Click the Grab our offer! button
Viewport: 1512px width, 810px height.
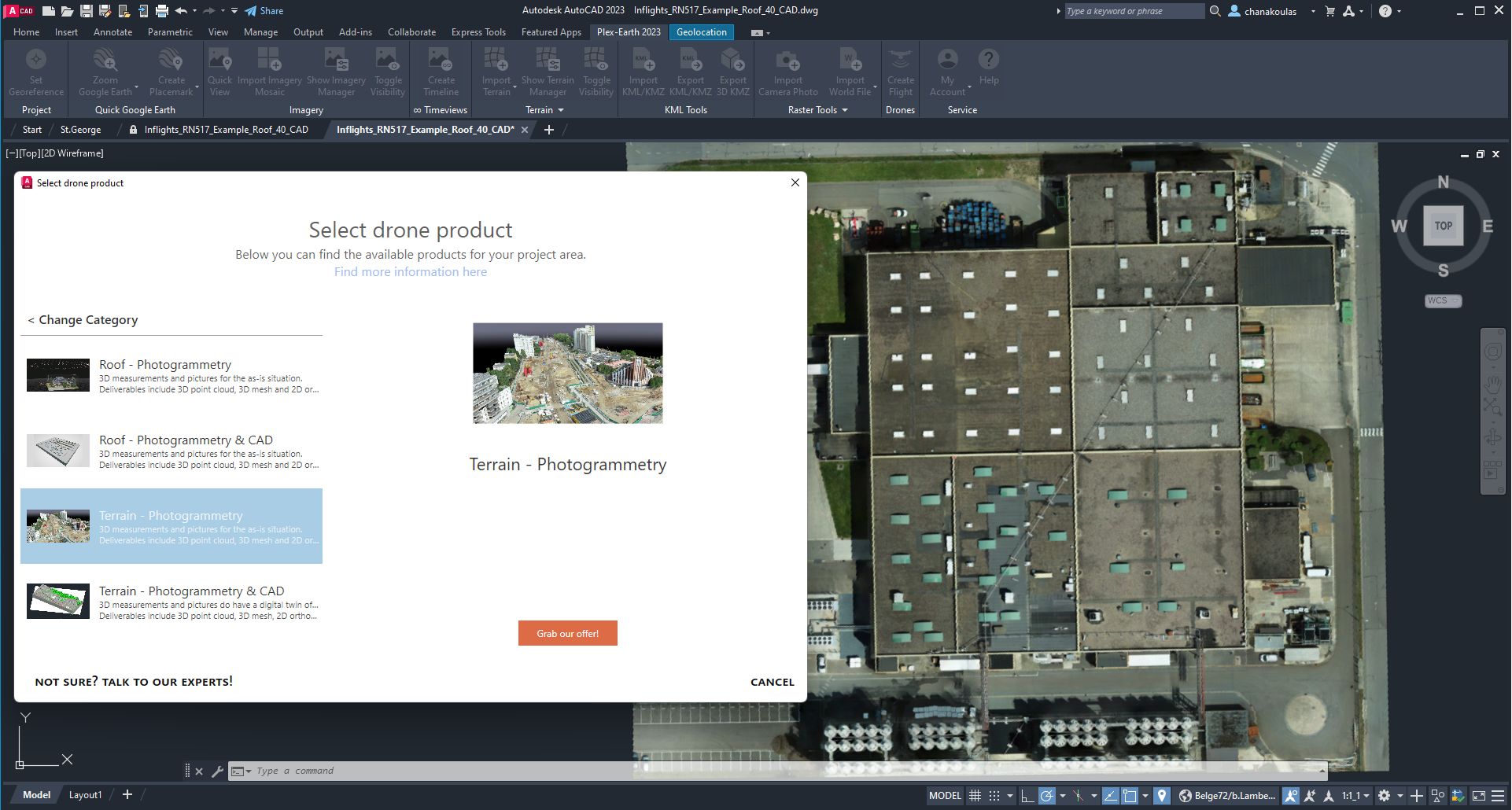pyautogui.click(x=567, y=634)
